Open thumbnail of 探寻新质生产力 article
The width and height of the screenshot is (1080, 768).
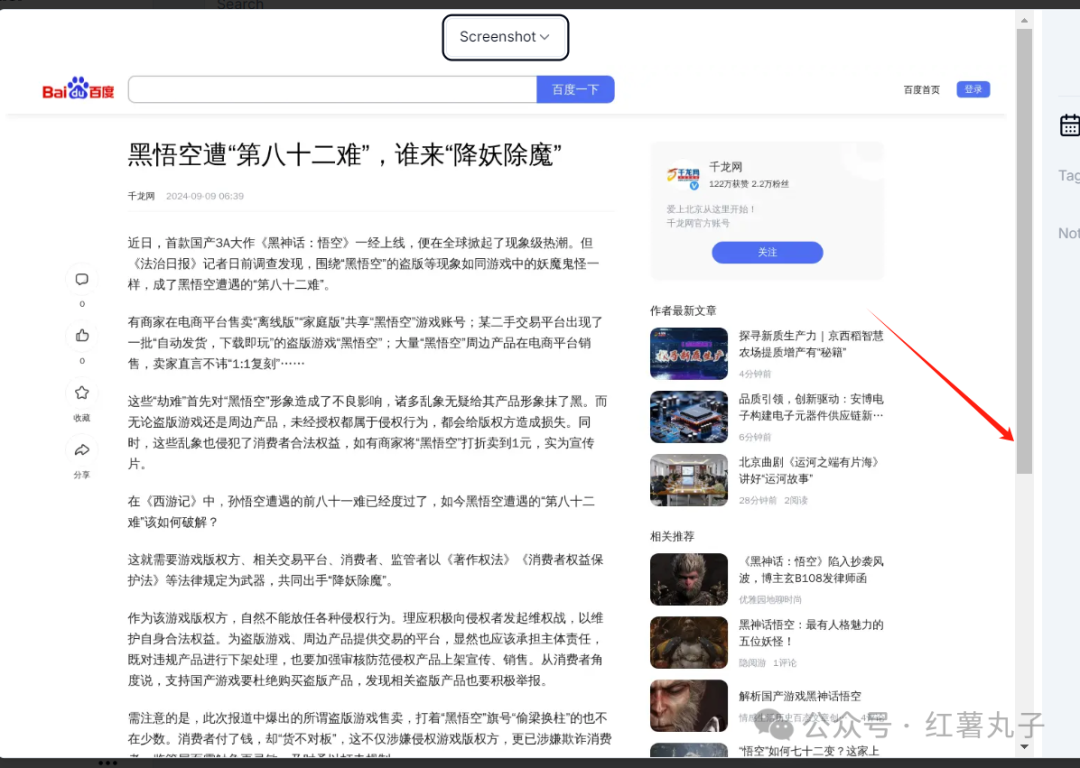coord(689,353)
